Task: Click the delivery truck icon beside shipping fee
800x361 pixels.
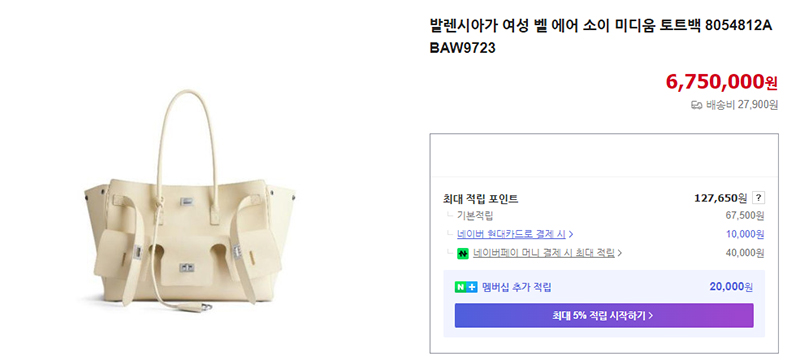Action: (x=696, y=106)
